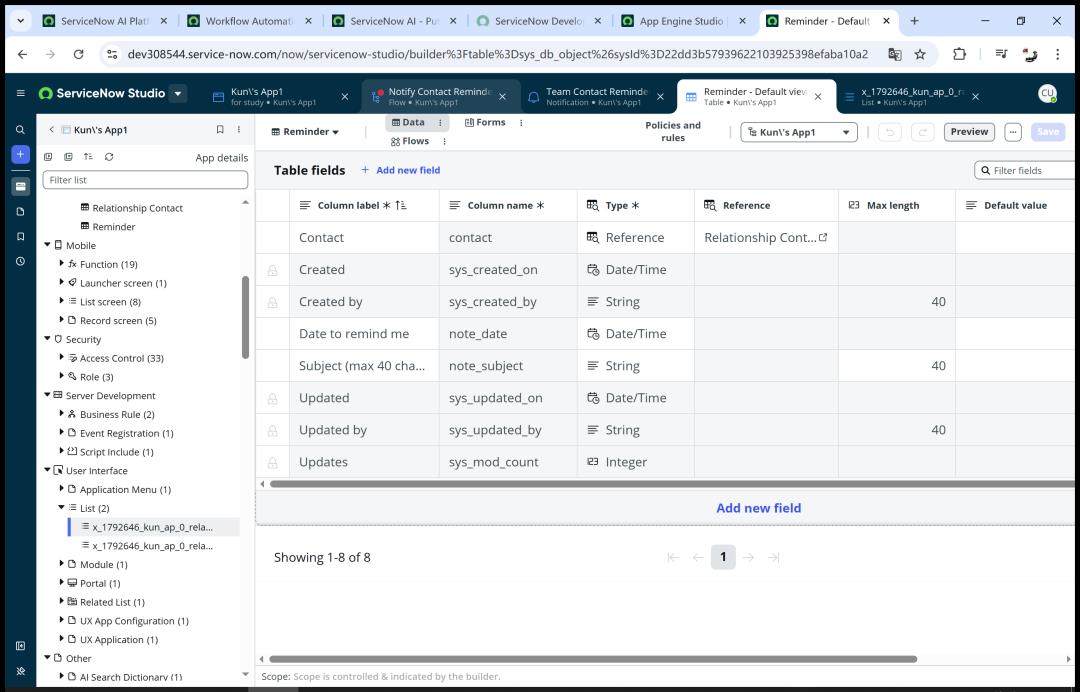Click the note_date column name cell

pos(508,333)
